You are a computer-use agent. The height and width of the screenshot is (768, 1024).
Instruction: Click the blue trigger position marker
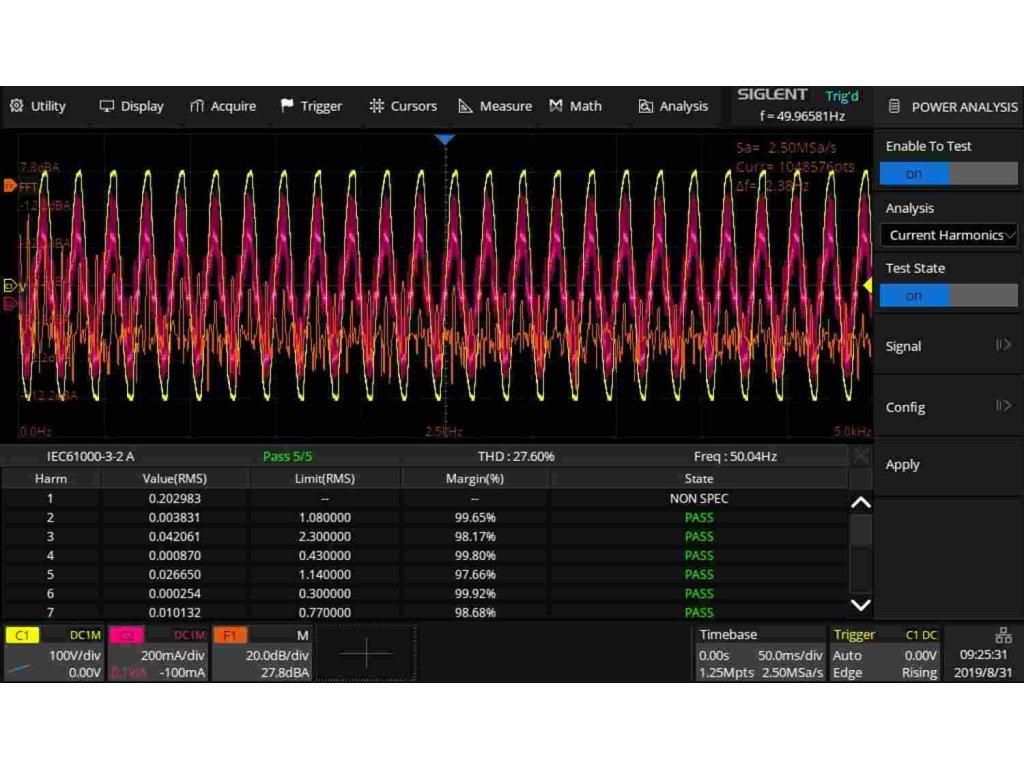pyautogui.click(x=445, y=140)
